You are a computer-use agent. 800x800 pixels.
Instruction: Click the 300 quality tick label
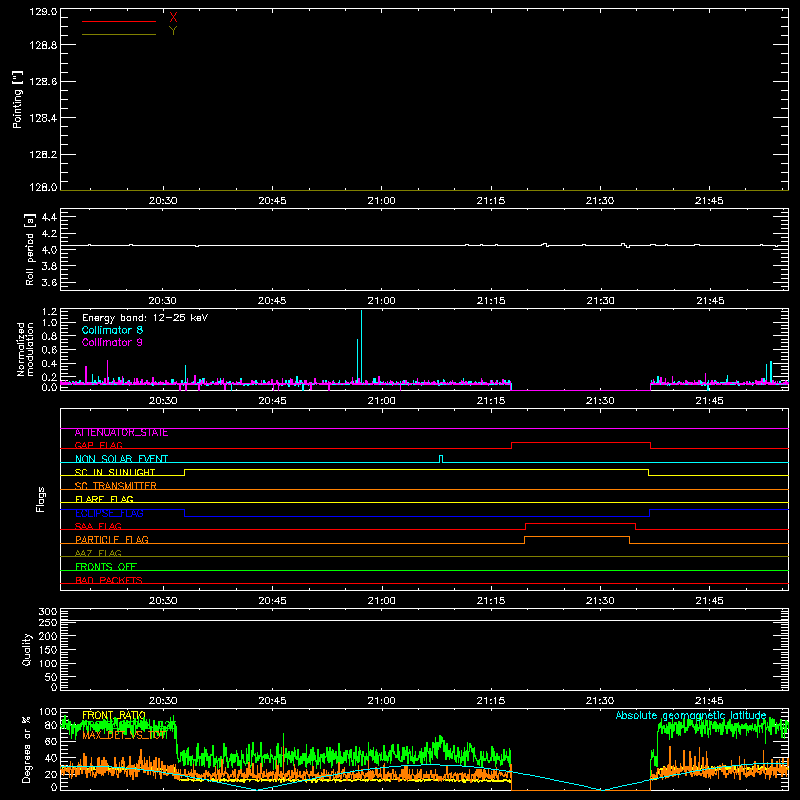[47, 612]
